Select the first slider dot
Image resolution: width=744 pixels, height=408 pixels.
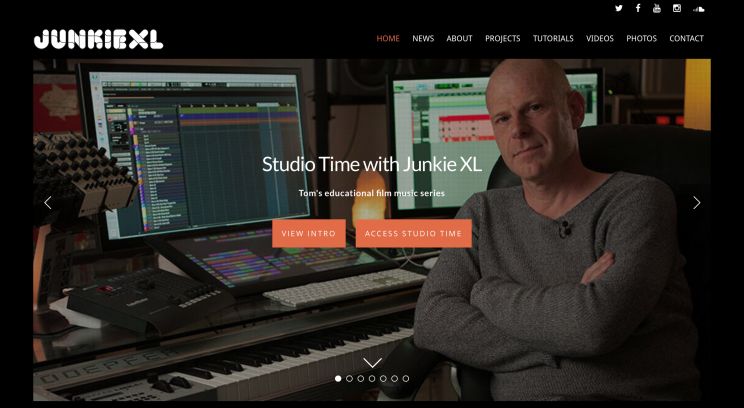coord(338,379)
